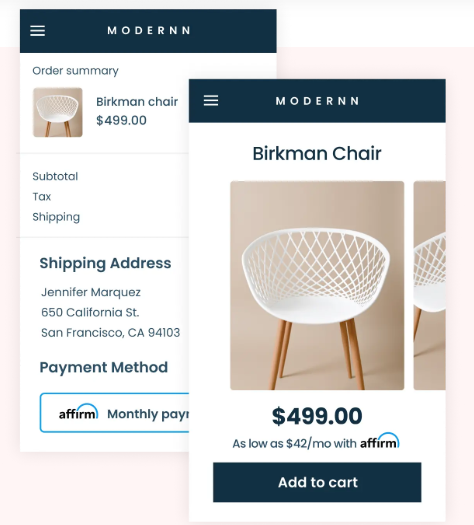Click the Affirm logo under the $499.00 price

coord(380,441)
